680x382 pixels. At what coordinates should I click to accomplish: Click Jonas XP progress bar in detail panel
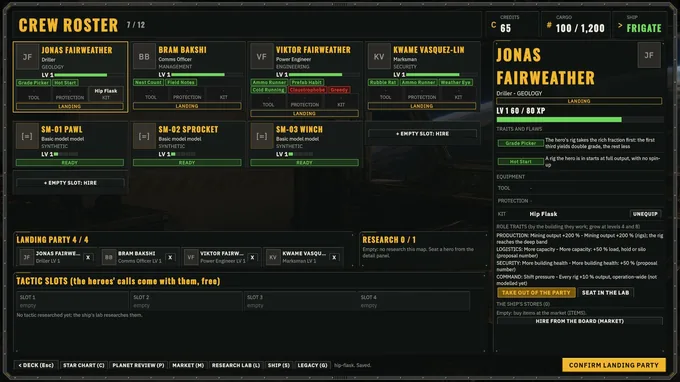point(579,119)
